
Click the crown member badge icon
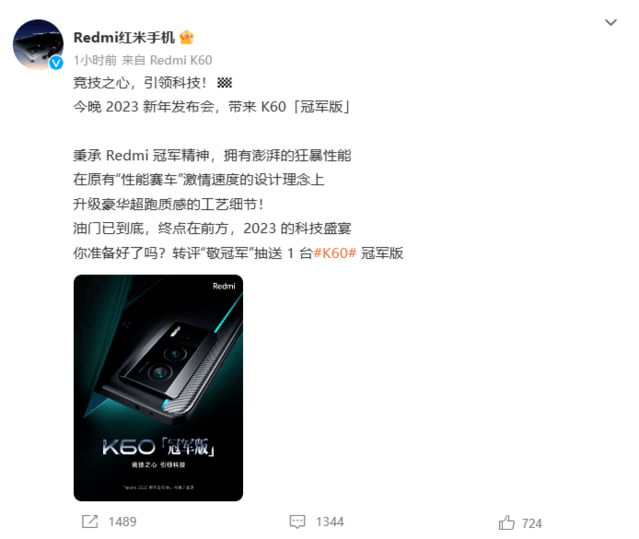(187, 37)
